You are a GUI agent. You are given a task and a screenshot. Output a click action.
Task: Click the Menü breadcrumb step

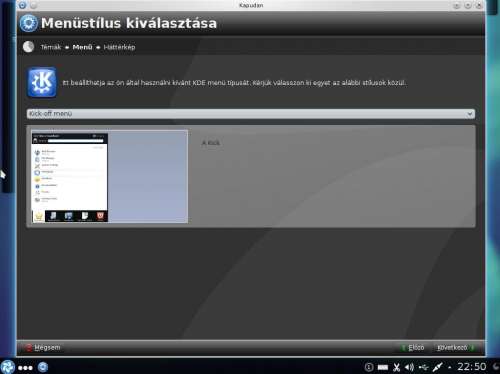click(82, 47)
